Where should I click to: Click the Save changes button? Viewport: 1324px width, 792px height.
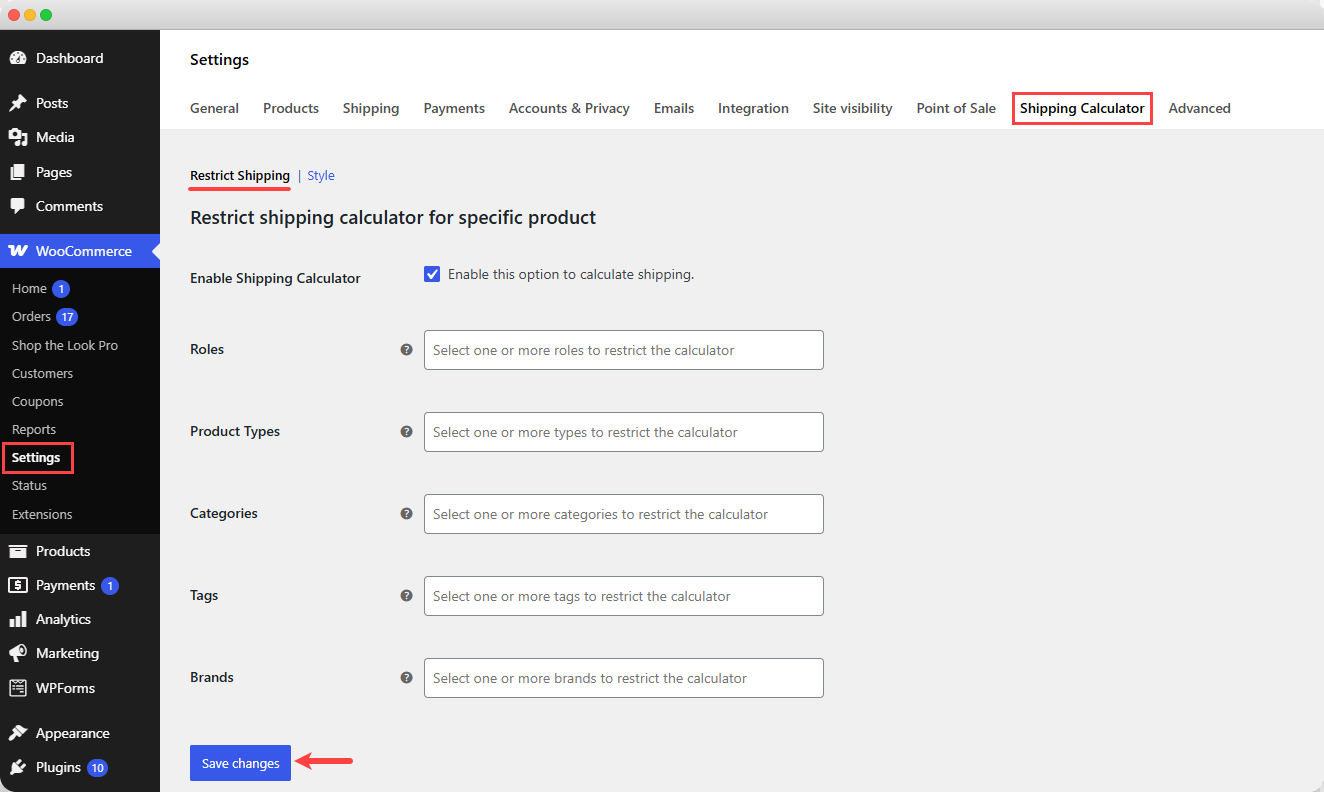tap(240, 763)
